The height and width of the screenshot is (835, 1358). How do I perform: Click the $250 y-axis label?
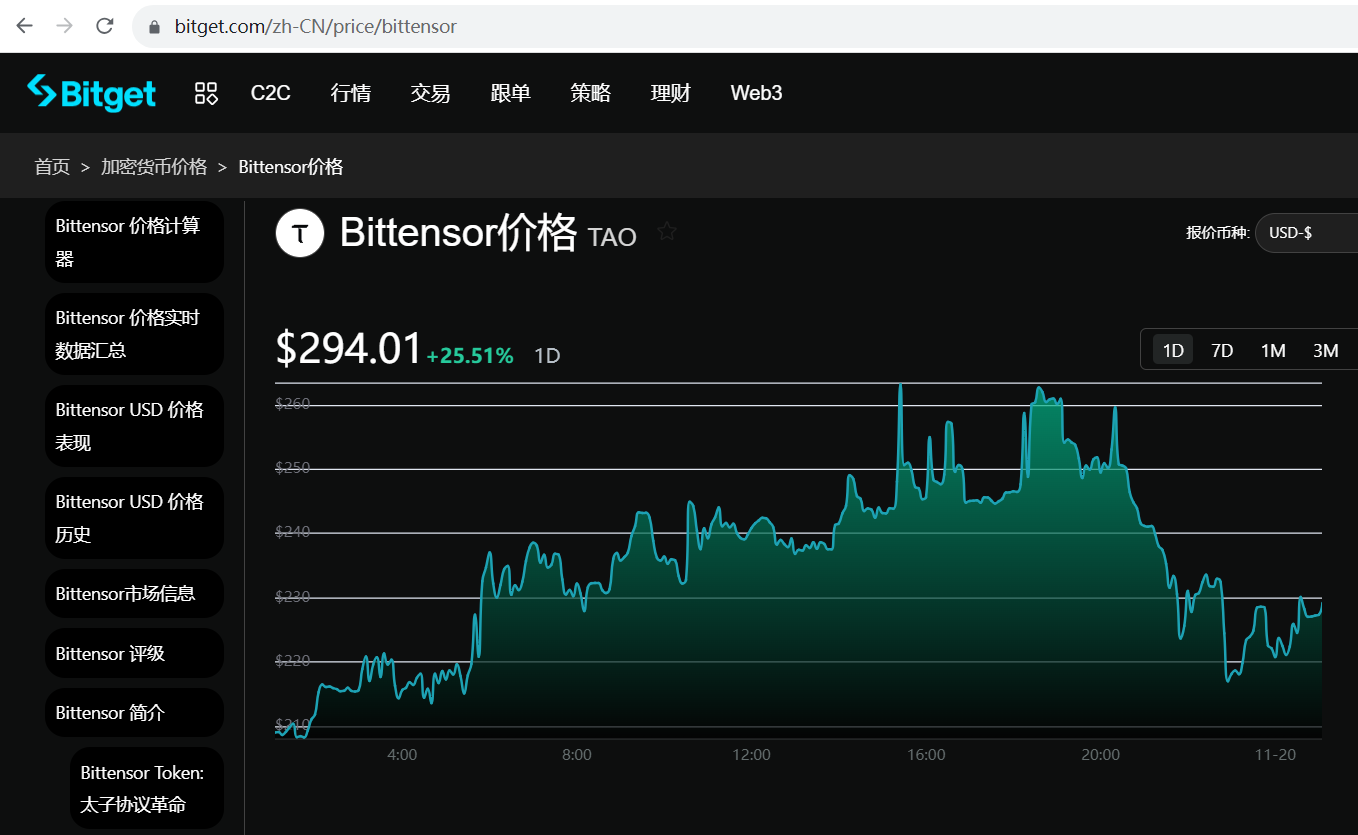click(293, 468)
